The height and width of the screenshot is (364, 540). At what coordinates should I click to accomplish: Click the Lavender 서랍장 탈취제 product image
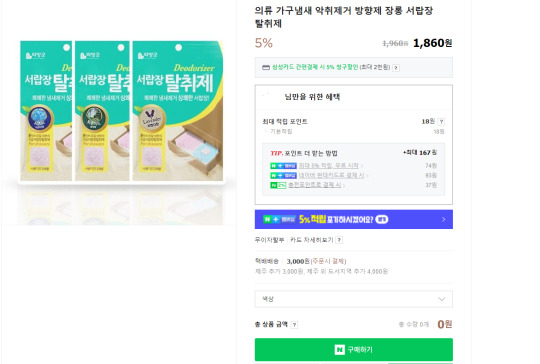point(178,111)
